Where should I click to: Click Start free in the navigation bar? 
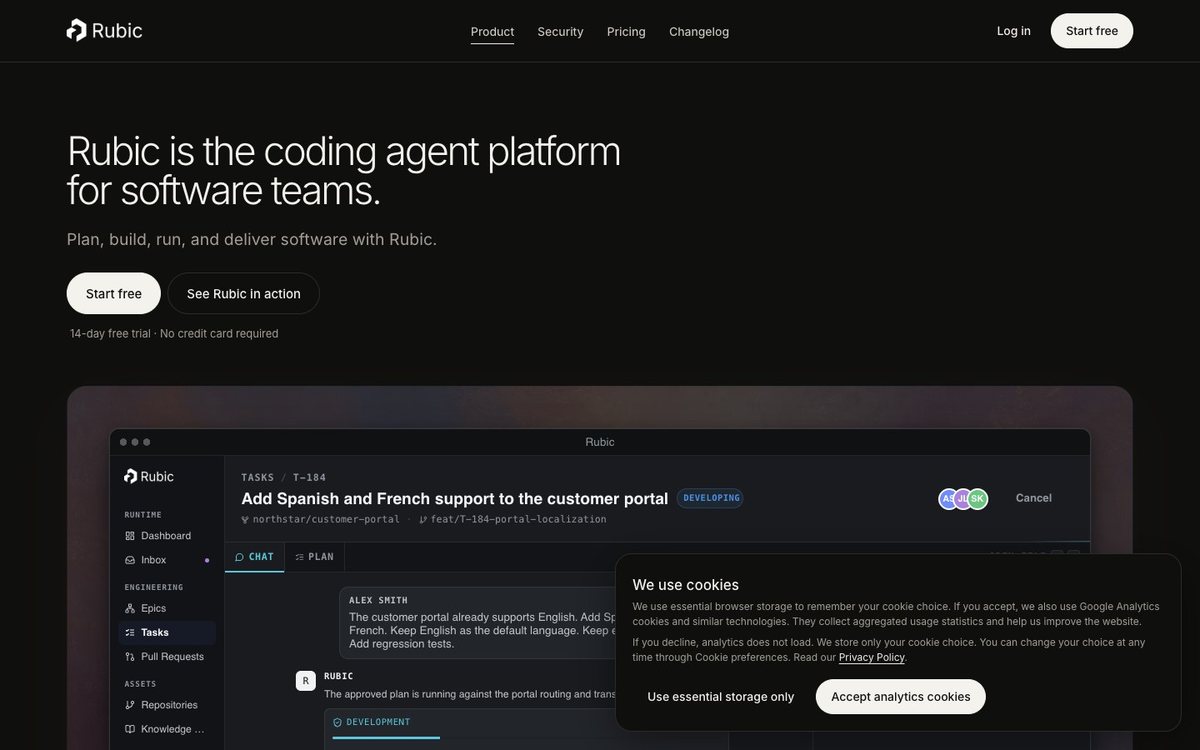tap(1092, 31)
